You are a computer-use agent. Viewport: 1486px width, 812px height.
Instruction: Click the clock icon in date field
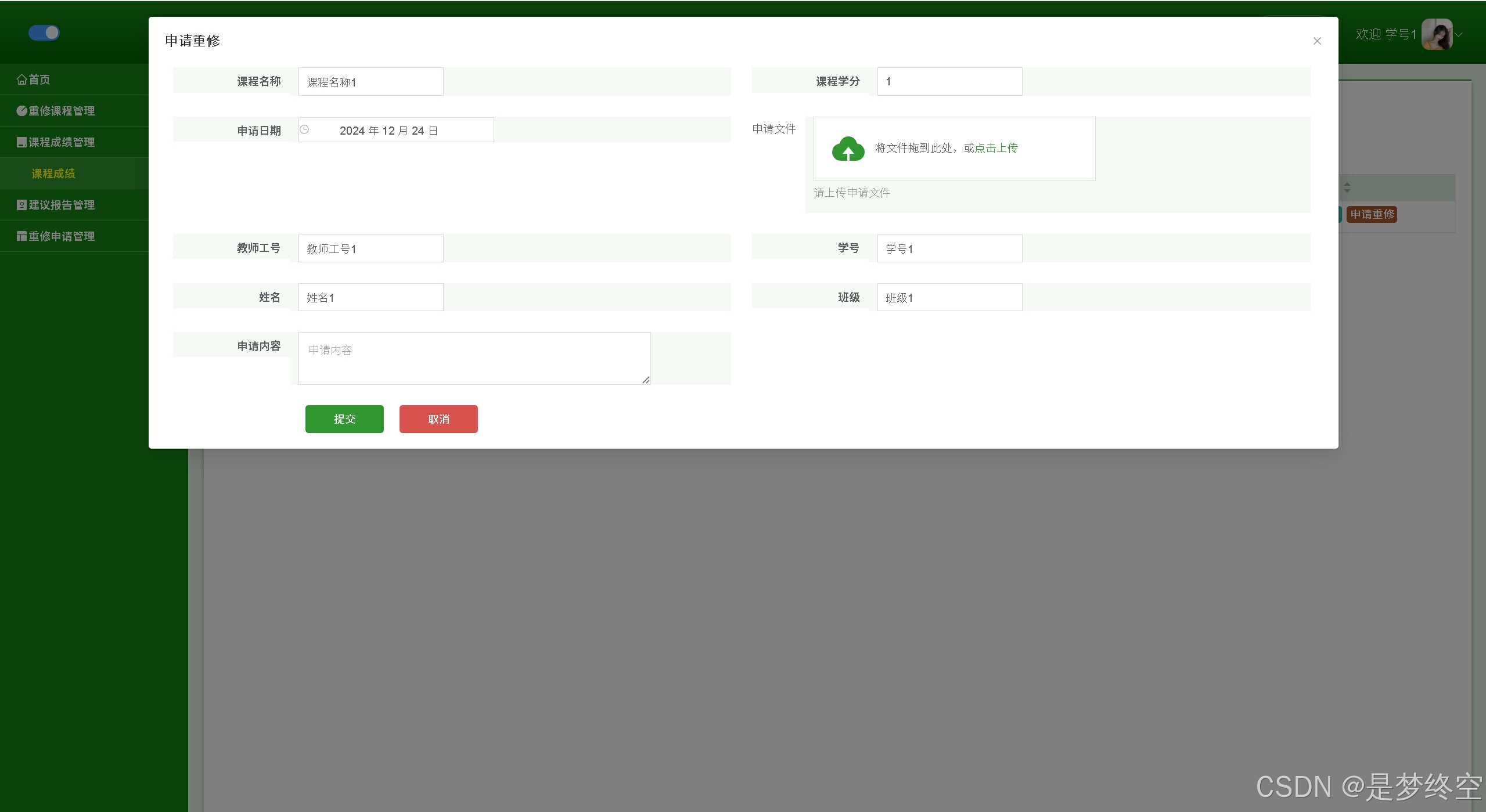click(x=304, y=129)
